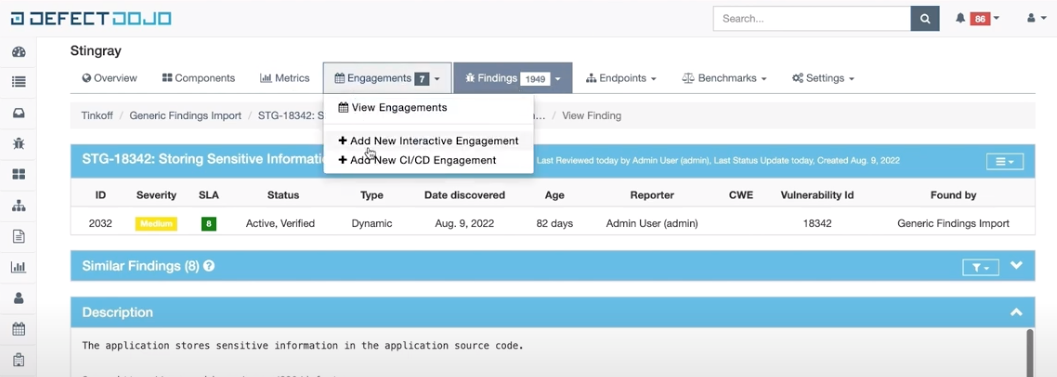Open the dashboard gauge icon in sidebar
The image size is (1057, 377).
(x=19, y=52)
